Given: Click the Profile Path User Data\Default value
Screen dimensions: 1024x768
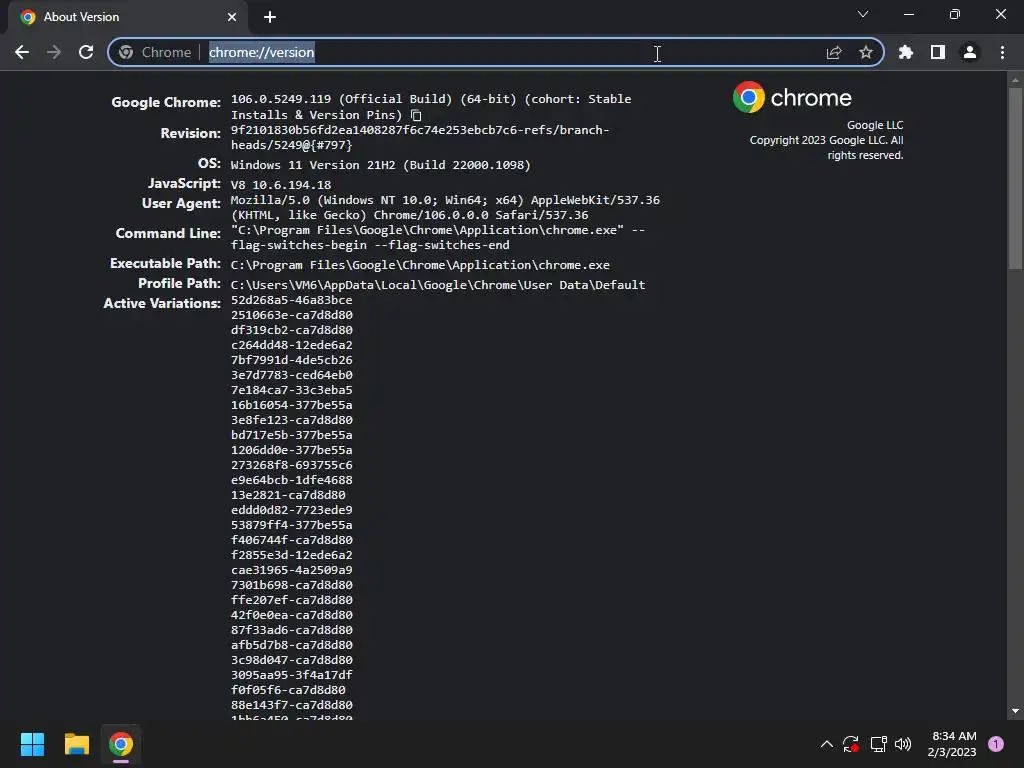Looking at the screenshot, I should (438, 285).
